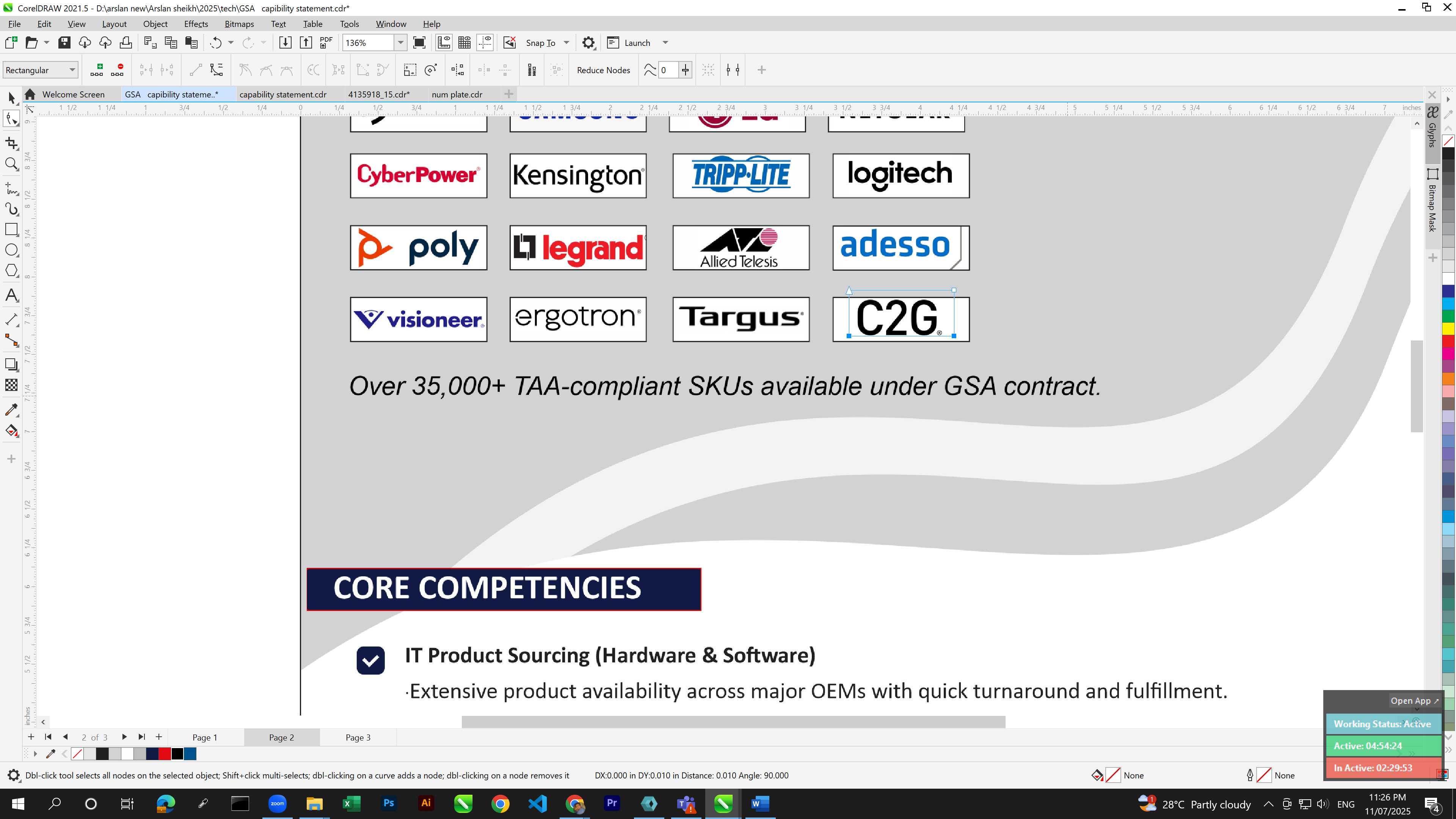Switch to num plate.cdr tab
This screenshot has width=1456, height=819.
click(x=457, y=94)
